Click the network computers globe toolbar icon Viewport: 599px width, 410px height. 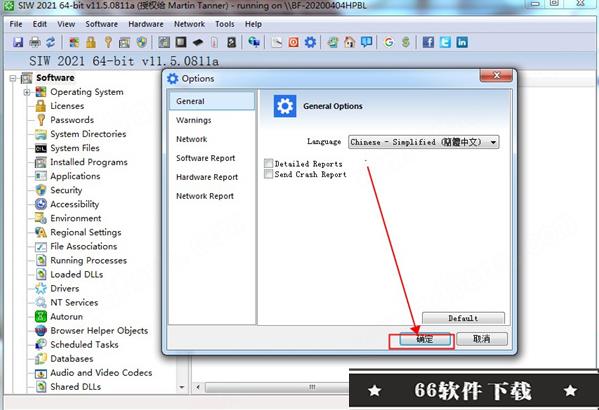pyautogui.click(x=254, y=42)
